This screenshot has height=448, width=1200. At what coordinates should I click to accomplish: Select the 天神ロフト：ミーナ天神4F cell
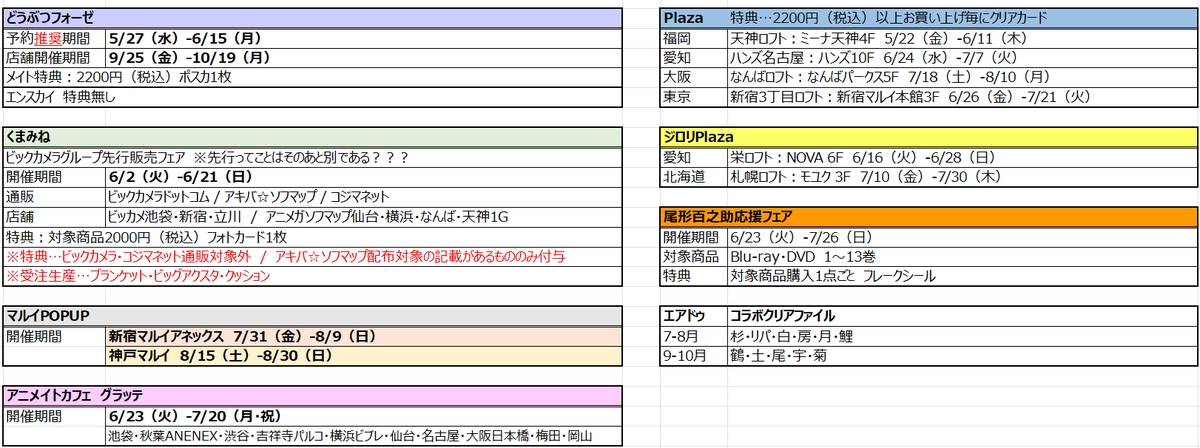(962, 38)
